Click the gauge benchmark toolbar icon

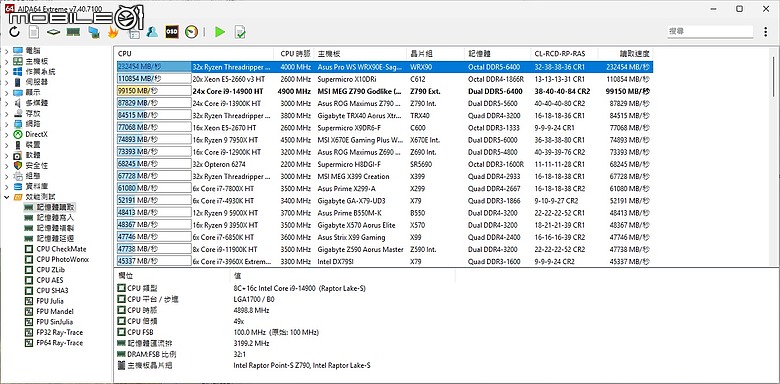click(192, 32)
